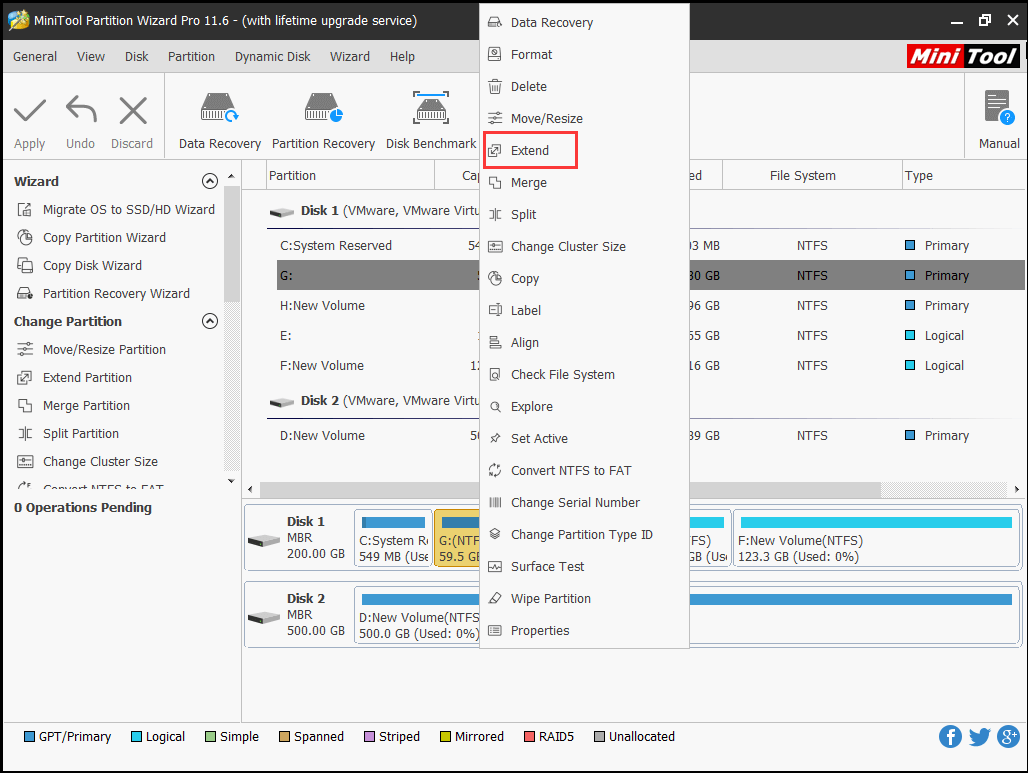This screenshot has height=773, width=1028.
Task: Click Partition Recovery Wizard sidebar icon
Action: pos(25,294)
